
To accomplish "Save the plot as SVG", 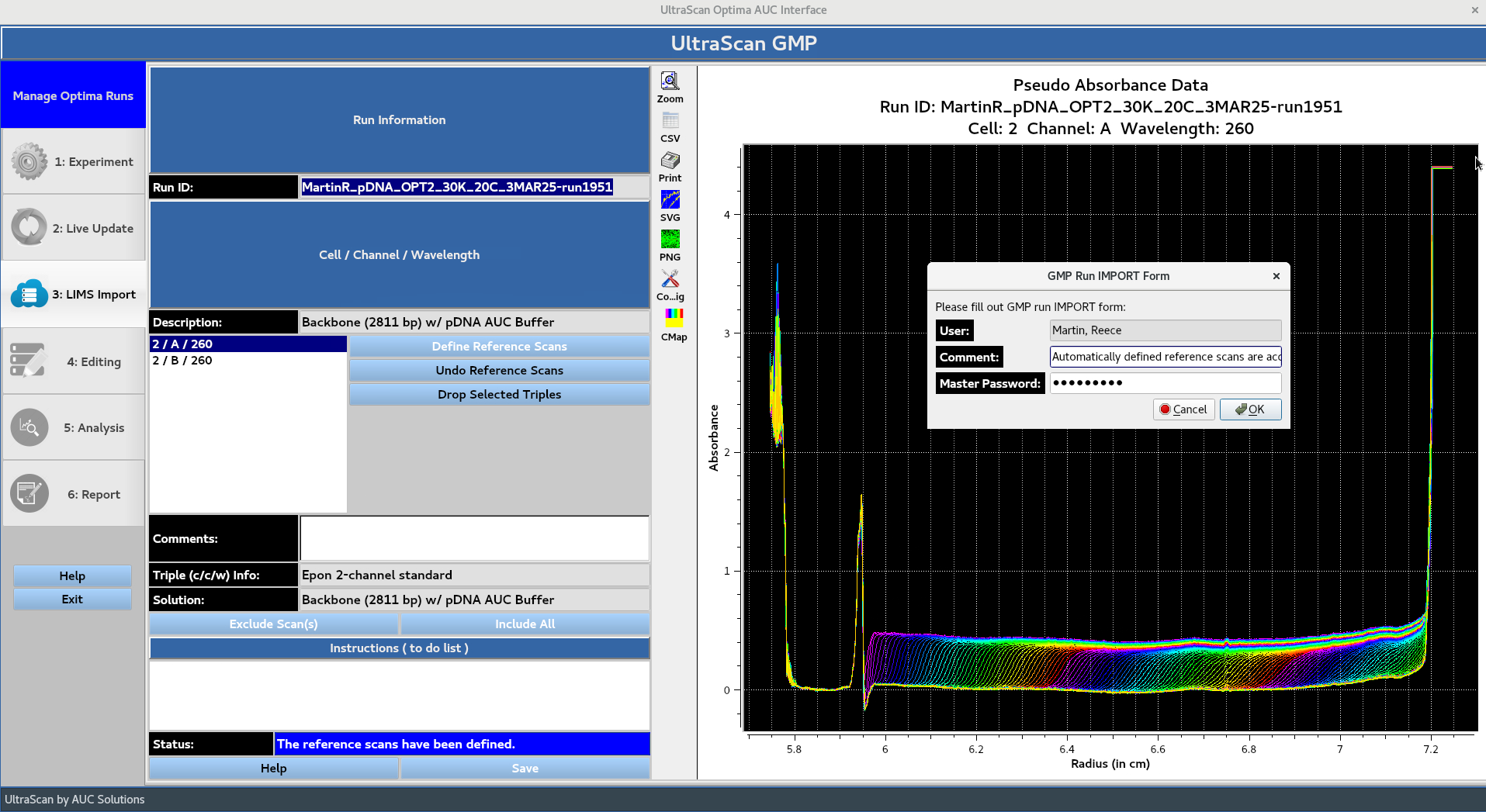I will tap(669, 201).
